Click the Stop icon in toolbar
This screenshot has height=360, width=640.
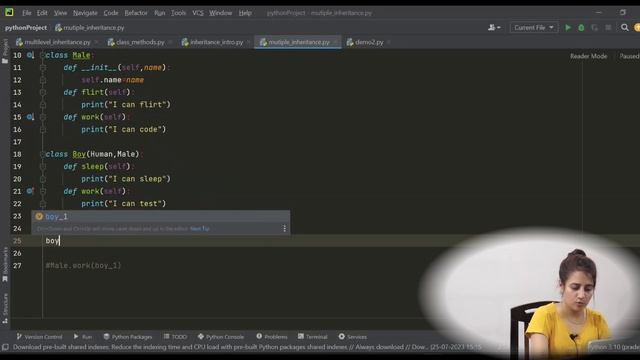tap(608, 27)
